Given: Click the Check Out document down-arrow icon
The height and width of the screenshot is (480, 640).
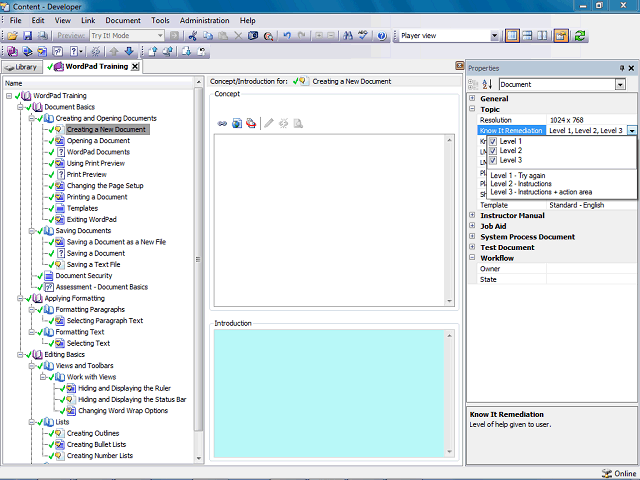Looking at the screenshot, I should [187, 51].
